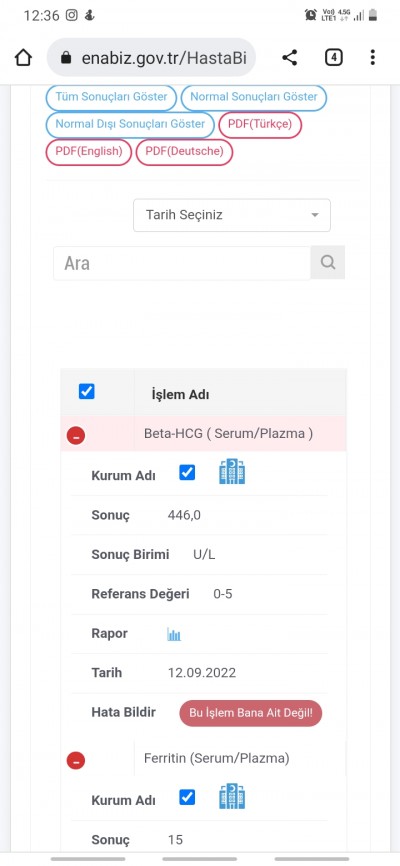The height and width of the screenshot is (866, 400).
Task: Open the share icon in toolbar
Action: [290, 57]
